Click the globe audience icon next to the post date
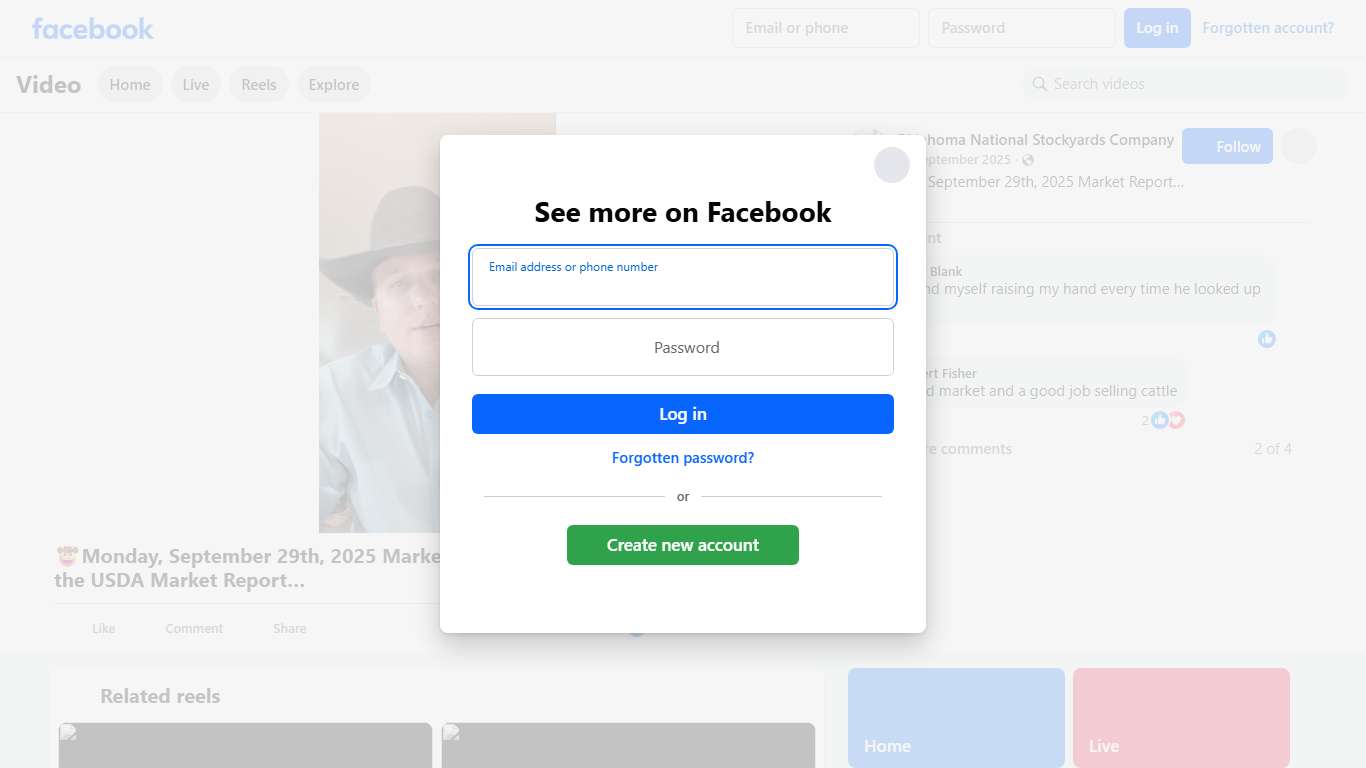1366x768 pixels. (x=1028, y=159)
